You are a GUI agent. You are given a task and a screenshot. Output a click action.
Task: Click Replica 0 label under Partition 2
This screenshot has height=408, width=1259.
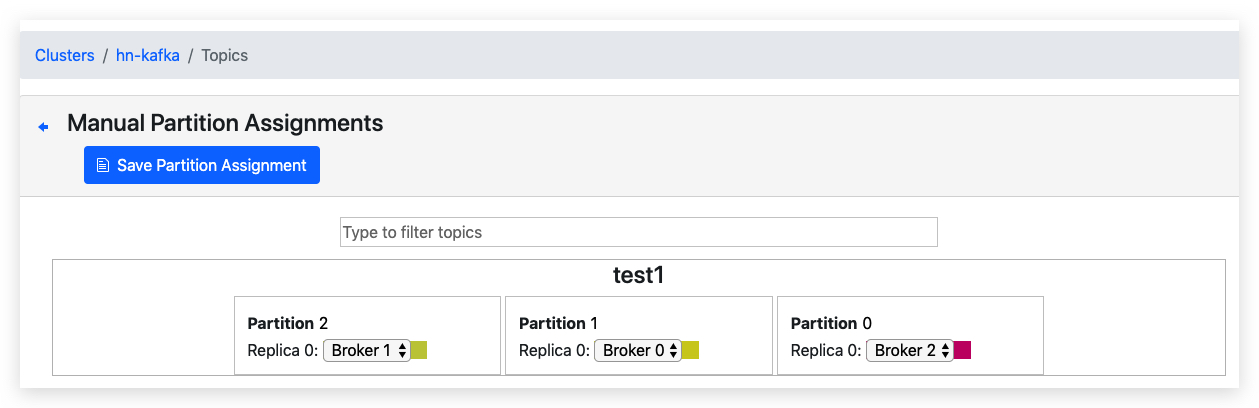tap(283, 351)
